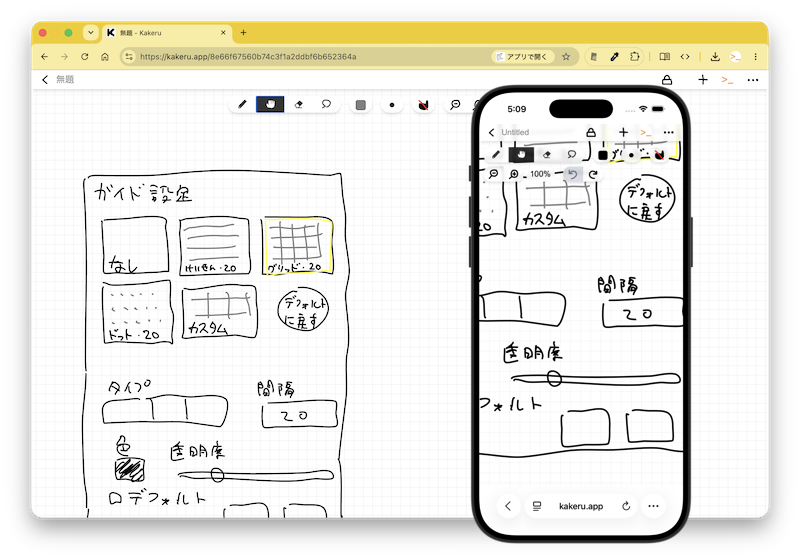Tap zoom in magnifier in phone toolbar
Screen dimensions: 800x559
pyautogui.click(x=514, y=174)
